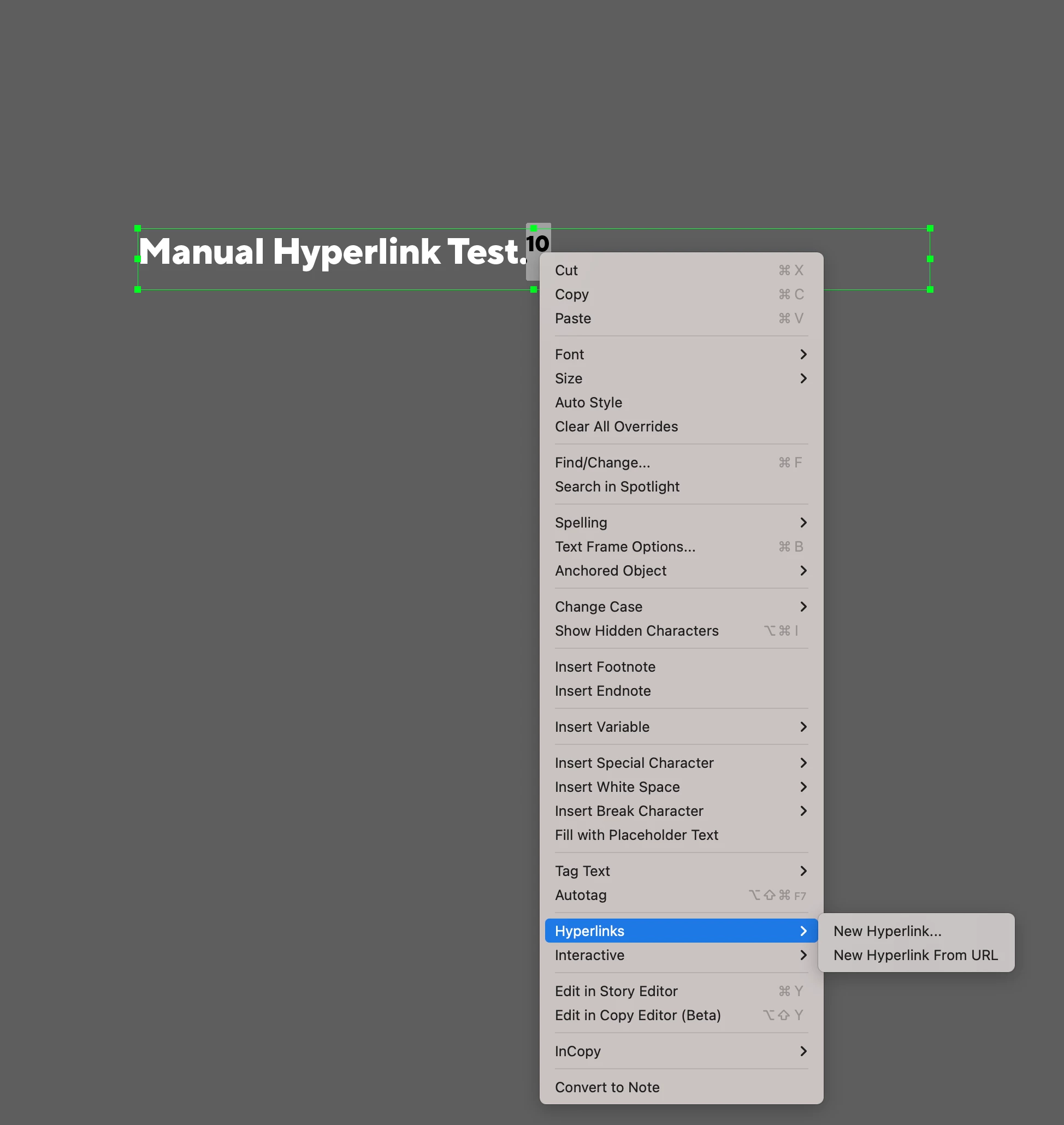This screenshot has width=1064, height=1125.
Task: Open Text Frame Options...
Action: pos(624,547)
